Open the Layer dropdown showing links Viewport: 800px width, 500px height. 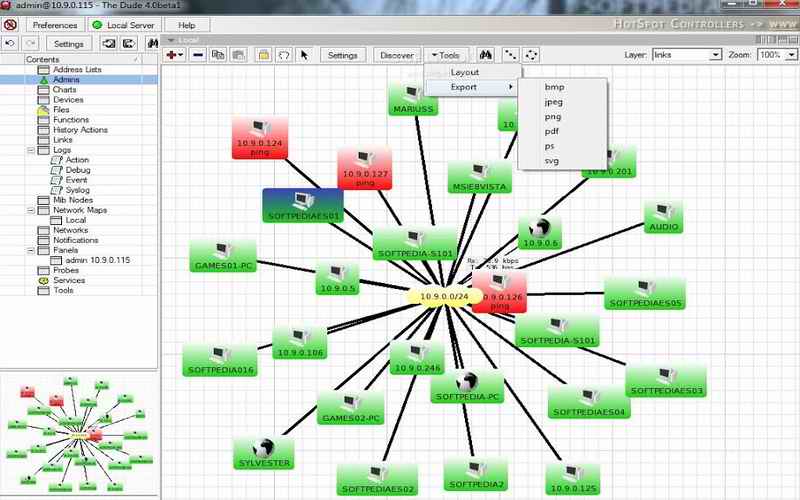[x=686, y=55]
